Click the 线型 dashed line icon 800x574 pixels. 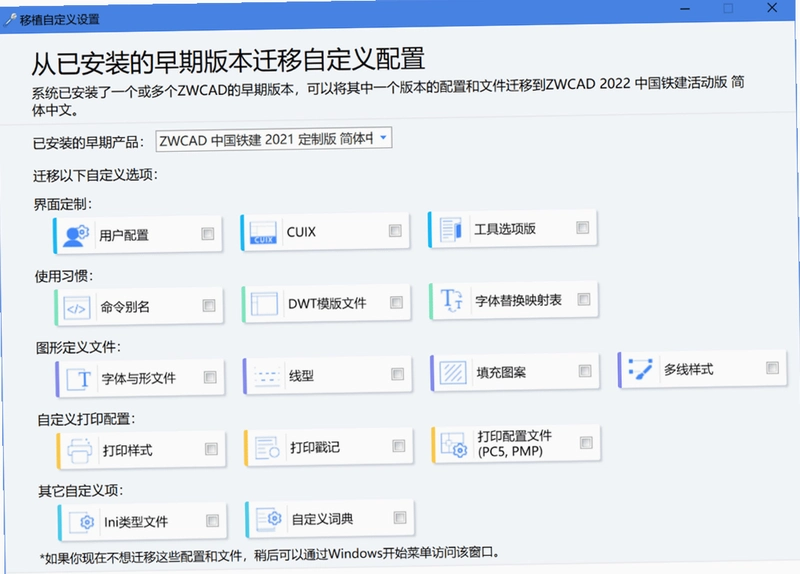(x=267, y=377)
